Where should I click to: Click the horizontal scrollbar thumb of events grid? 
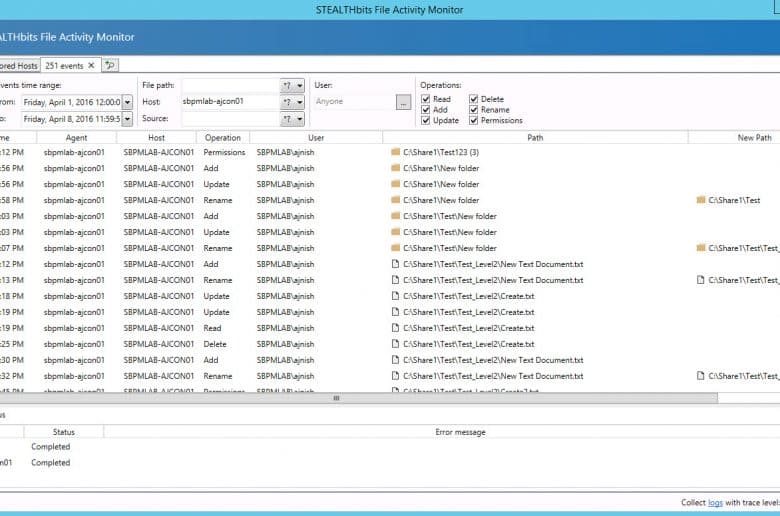pyautogui.click(x=358, y=398)
